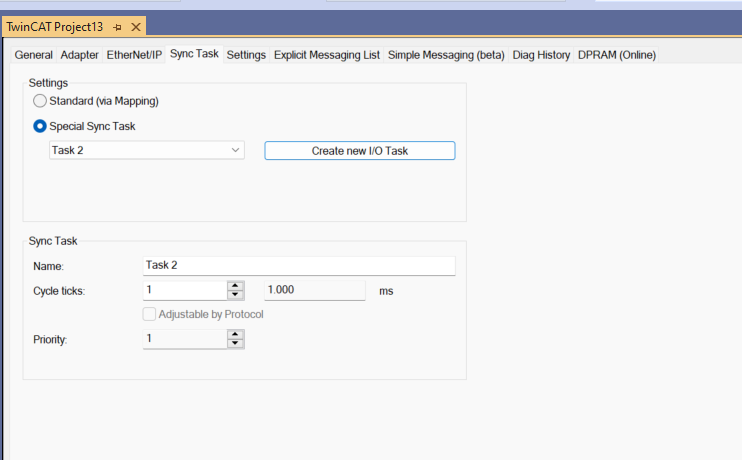The height and width of the screenshot is (460, 742).
Task: Open the EtherNet/IP tab
Action: tap(134, 55)
